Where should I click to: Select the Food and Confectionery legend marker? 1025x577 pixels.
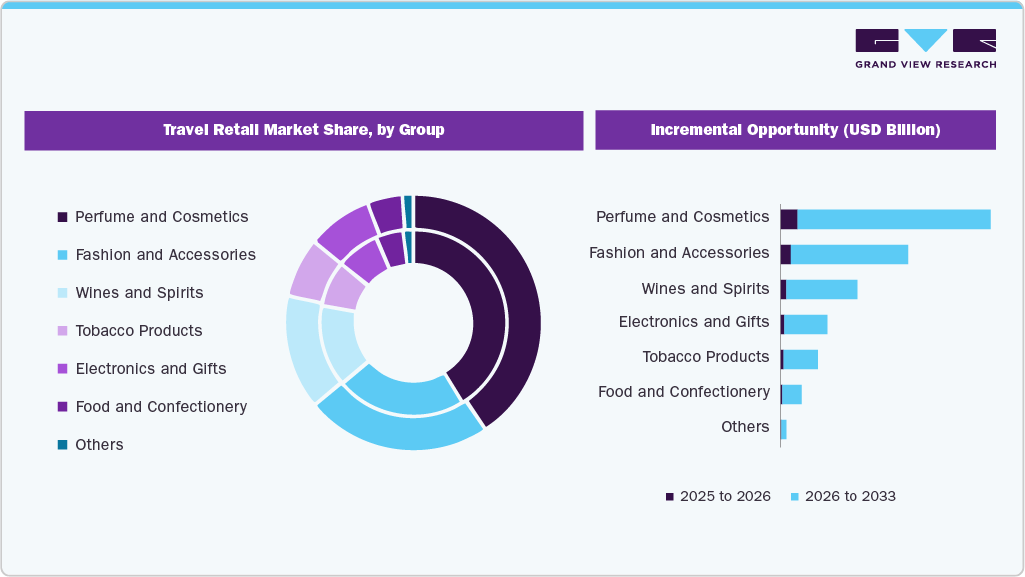pos(61,406)
